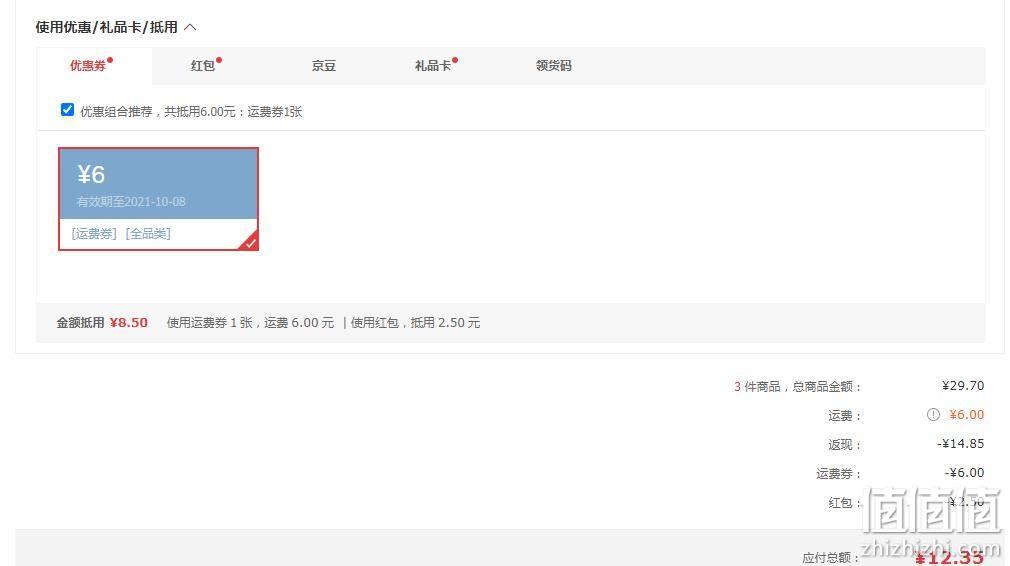Click the red ¥8.50 金额抵用 amount

point(129,323)
